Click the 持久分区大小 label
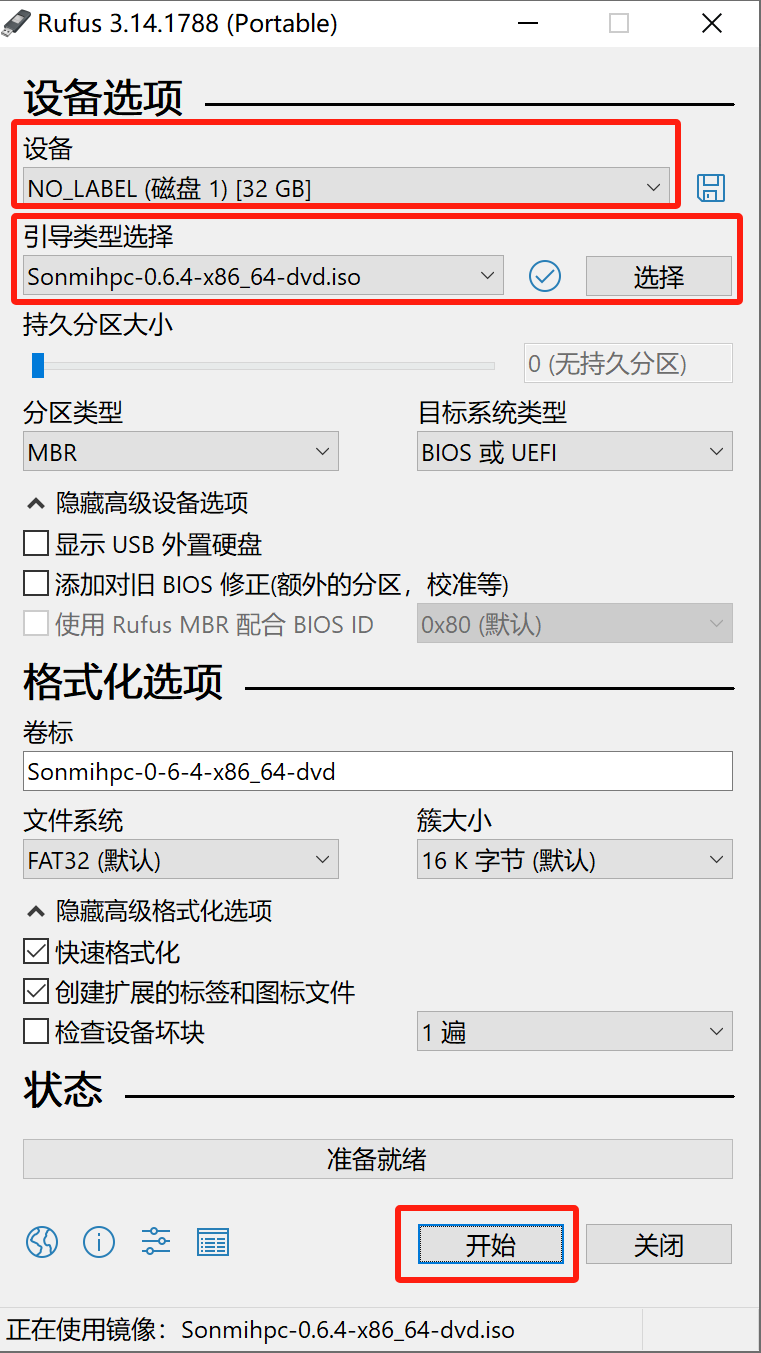 [99, 324]
